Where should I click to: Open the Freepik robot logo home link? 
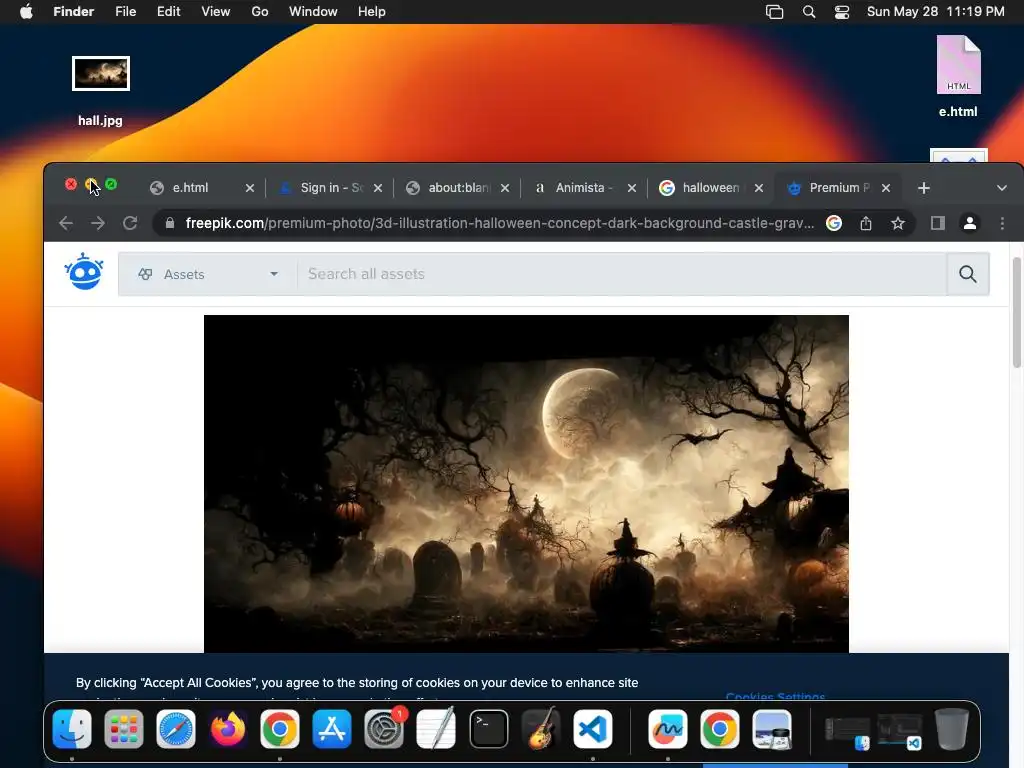coord(84,272)
